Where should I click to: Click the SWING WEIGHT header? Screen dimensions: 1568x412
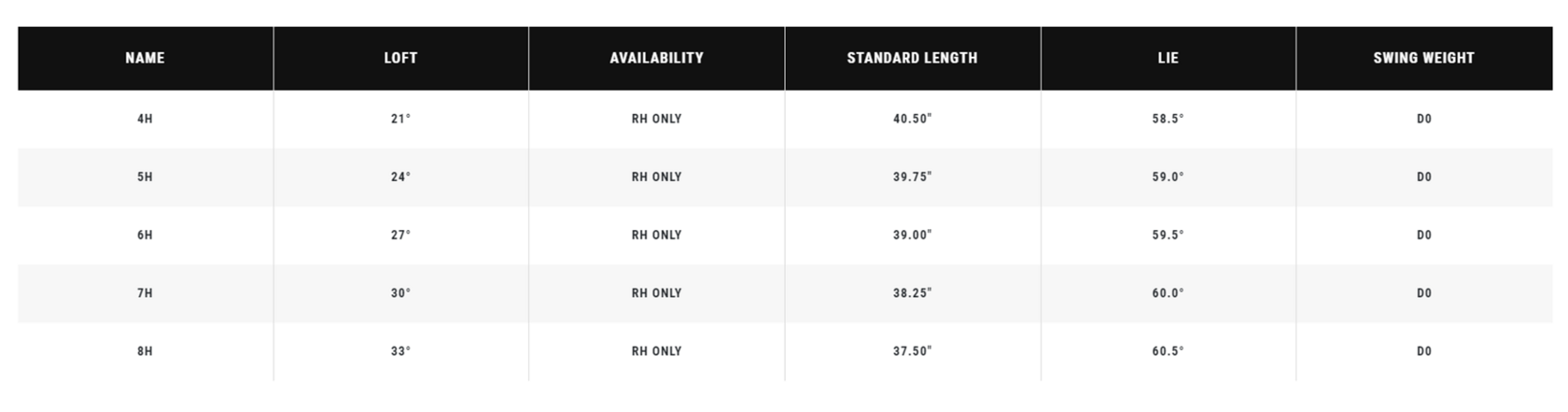tap(1424, 58)
